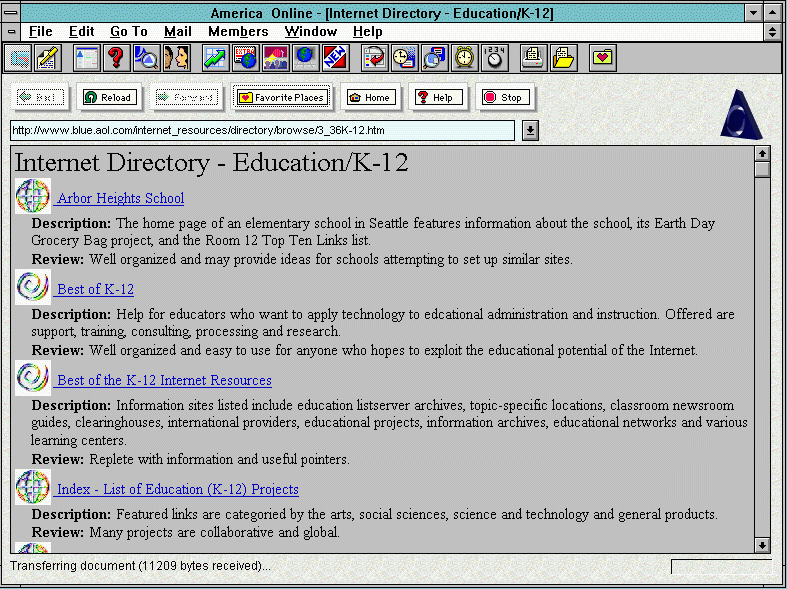
Task: Click the Reload button
Action: pos(108,97)
